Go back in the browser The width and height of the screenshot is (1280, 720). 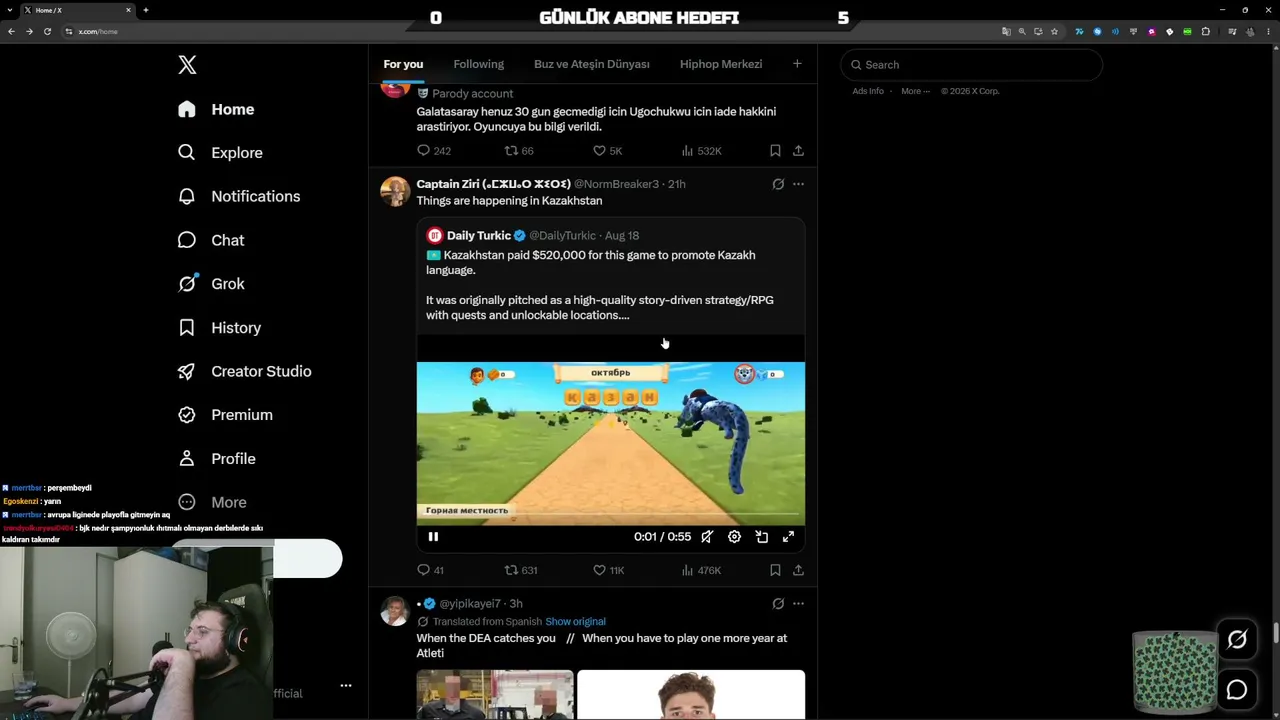tap(11, 32)
